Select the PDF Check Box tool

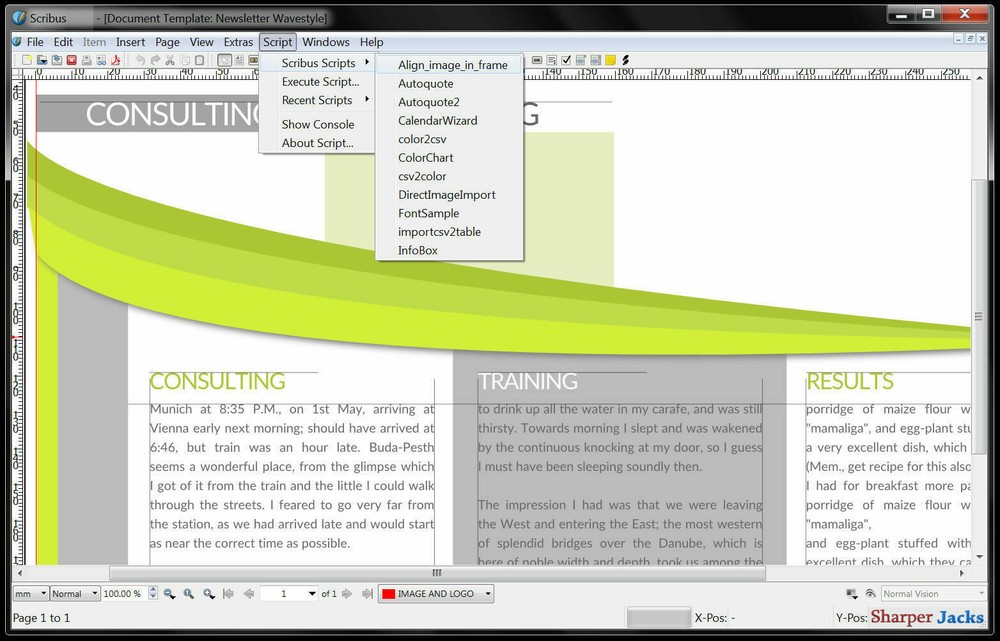tap(566, 60)
